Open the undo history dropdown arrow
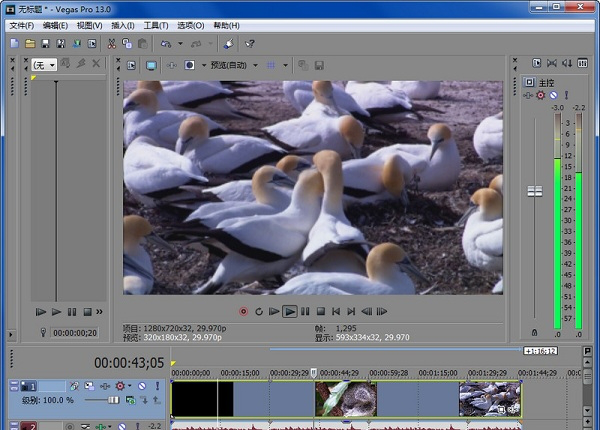This screenshot has height=447, width=600. click(180, 44)
